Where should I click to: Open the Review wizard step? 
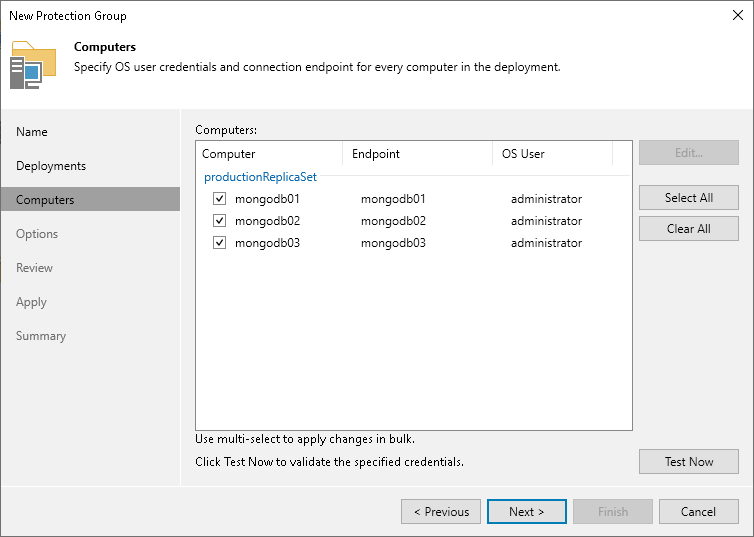coord(34,268)
